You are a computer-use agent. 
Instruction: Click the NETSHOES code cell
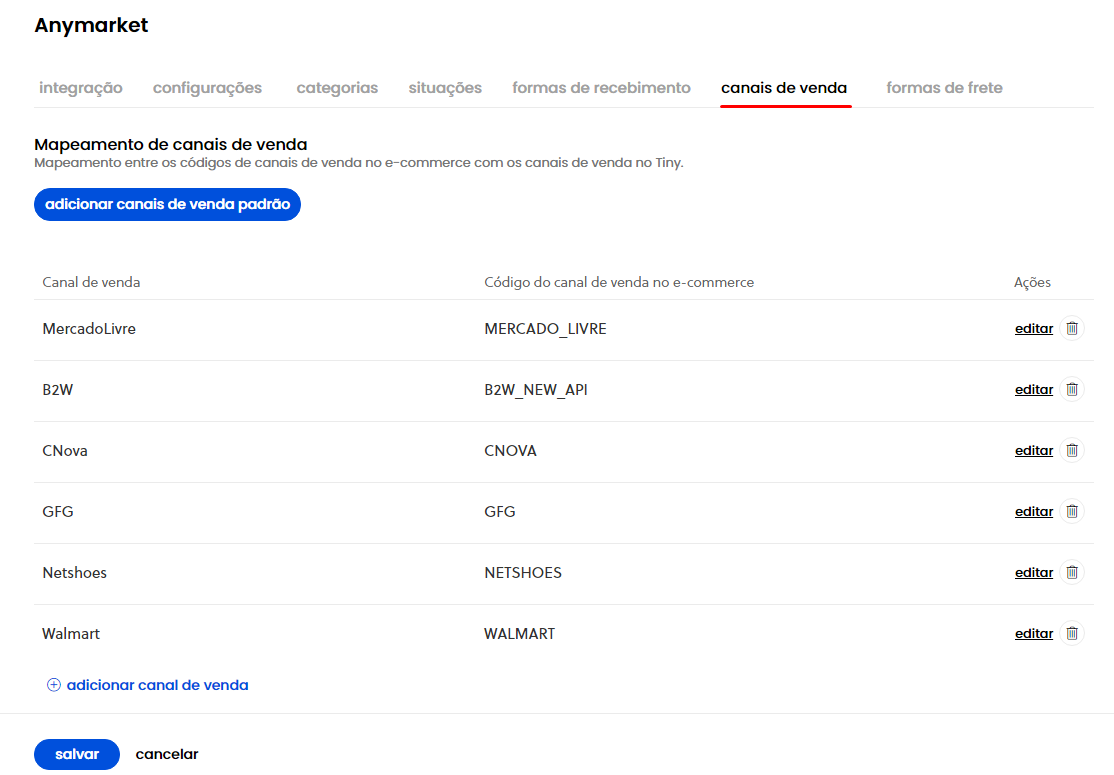click(523, 573)
